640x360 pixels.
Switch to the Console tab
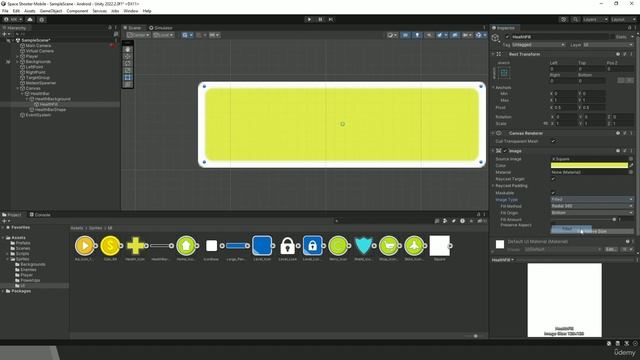pyautogui.click(x=40, y=214)
